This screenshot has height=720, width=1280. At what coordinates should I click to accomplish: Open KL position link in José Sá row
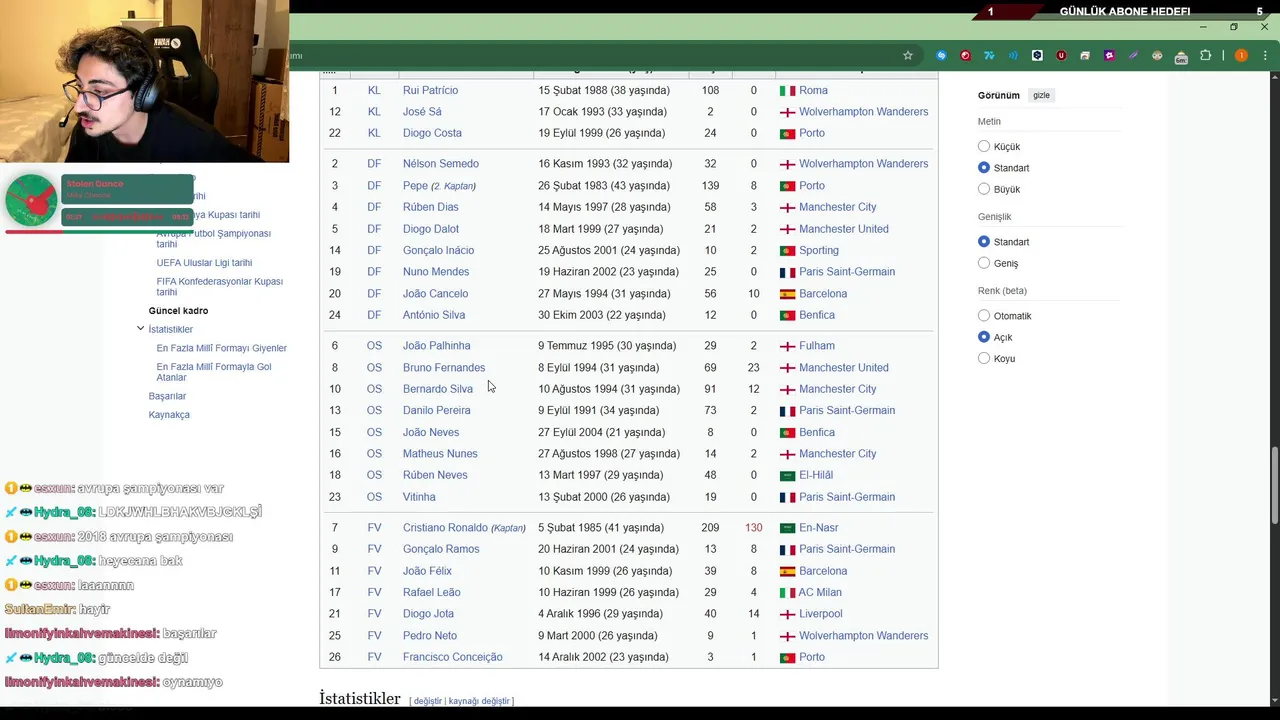pos(374,112)
